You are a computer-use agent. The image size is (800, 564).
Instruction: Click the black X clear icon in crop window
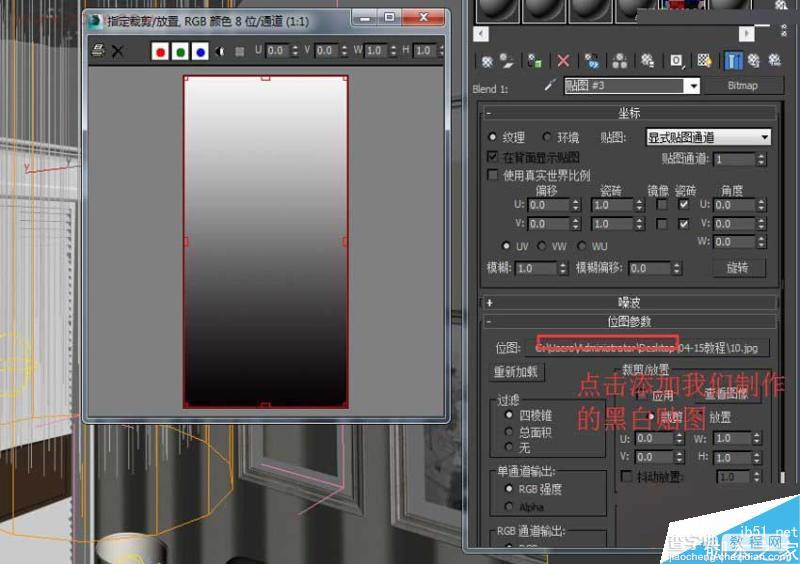[x=118, y=51]
